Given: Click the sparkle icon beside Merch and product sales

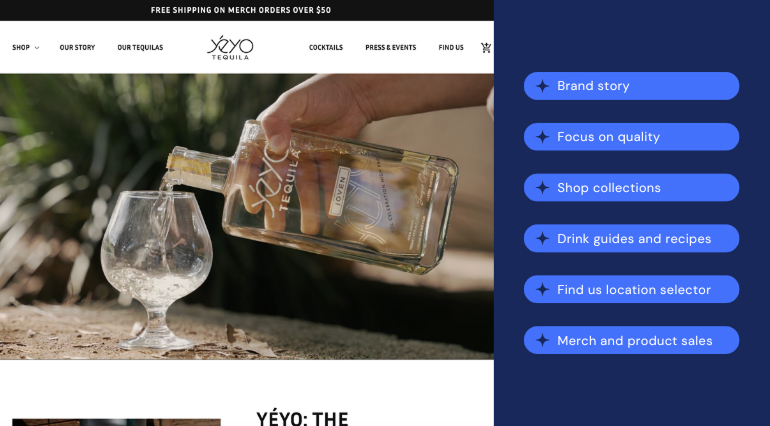Looking at the screenshot, I should (542, 341).
